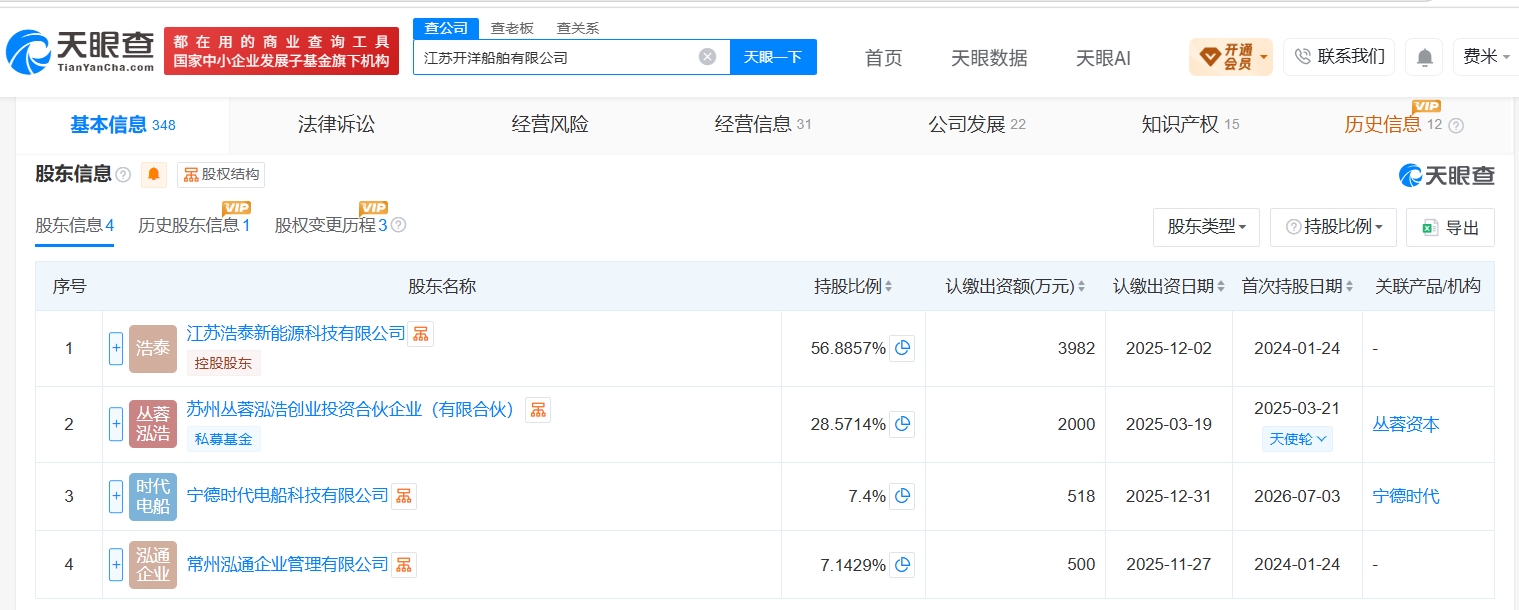Click the red promotional banner in the header
The image size is (1519, 610).
tap(281, 51)
